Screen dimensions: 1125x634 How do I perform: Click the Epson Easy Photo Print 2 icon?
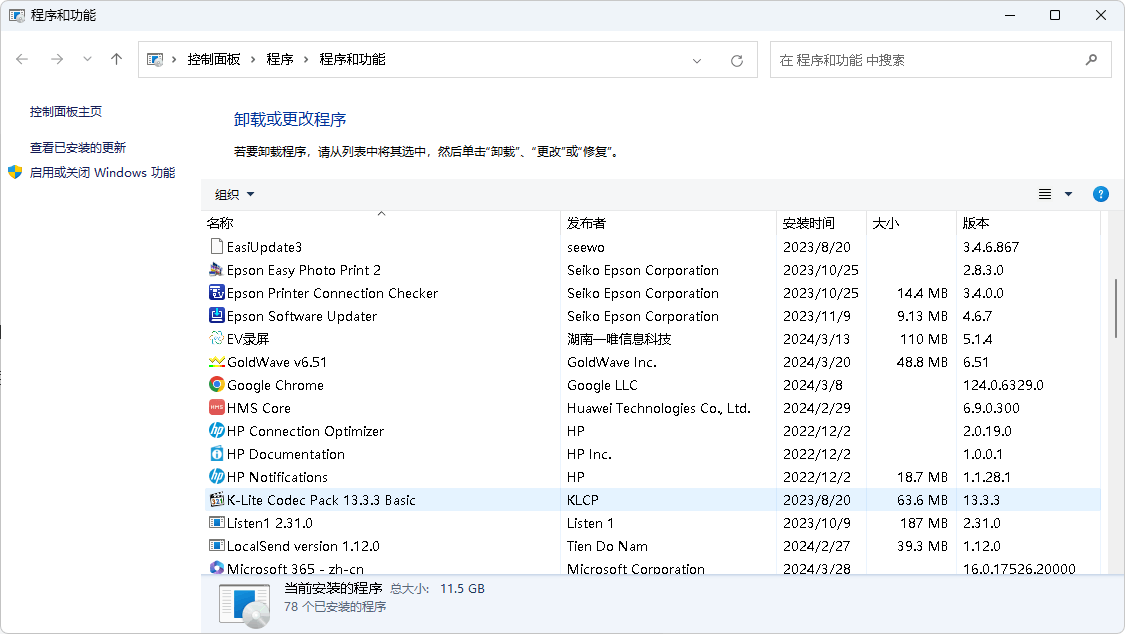click(217, 270)
